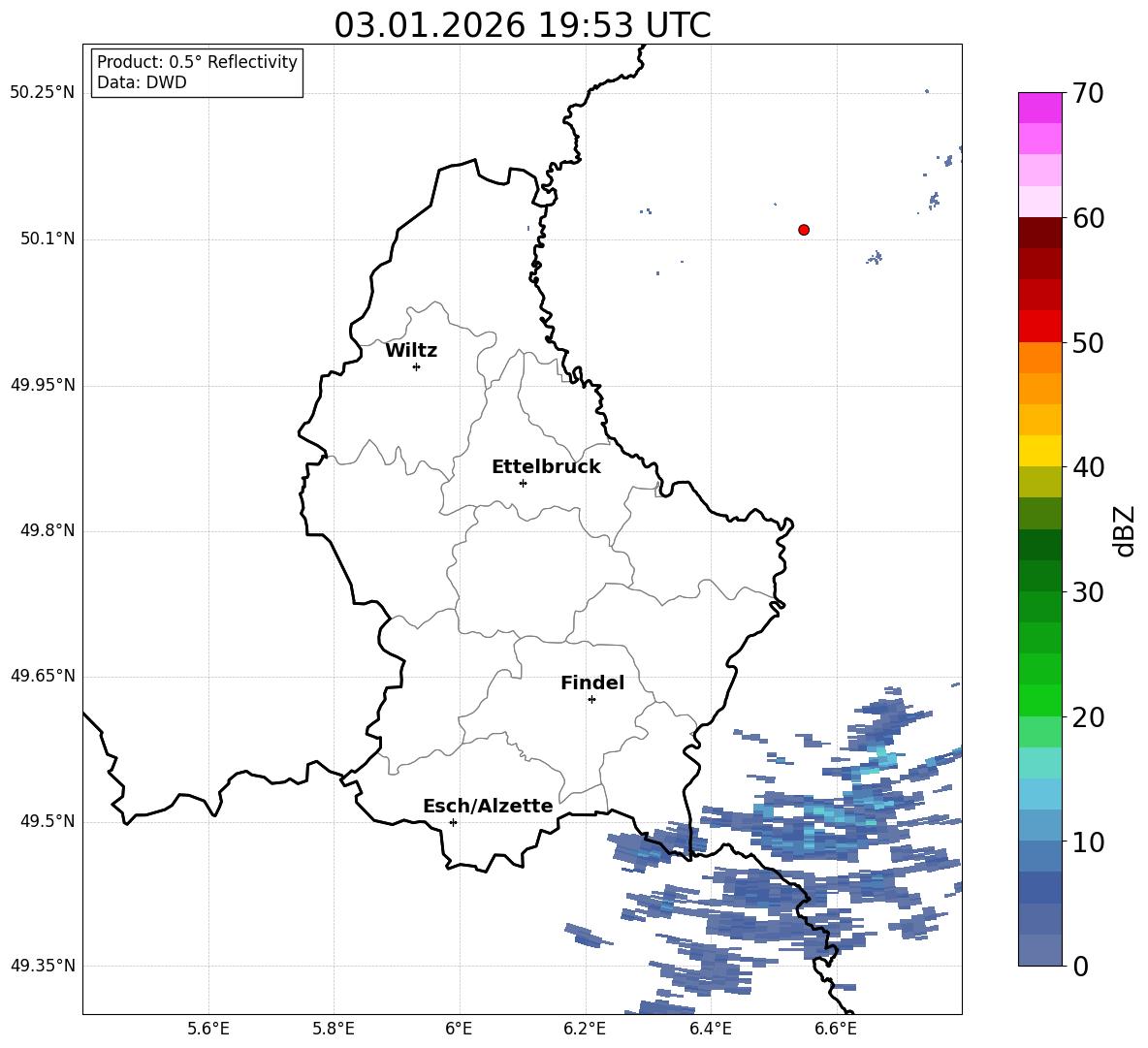Click the 'Findel' city label
The width and height of the screenshot is (1148, 1048).
(592, 683)
